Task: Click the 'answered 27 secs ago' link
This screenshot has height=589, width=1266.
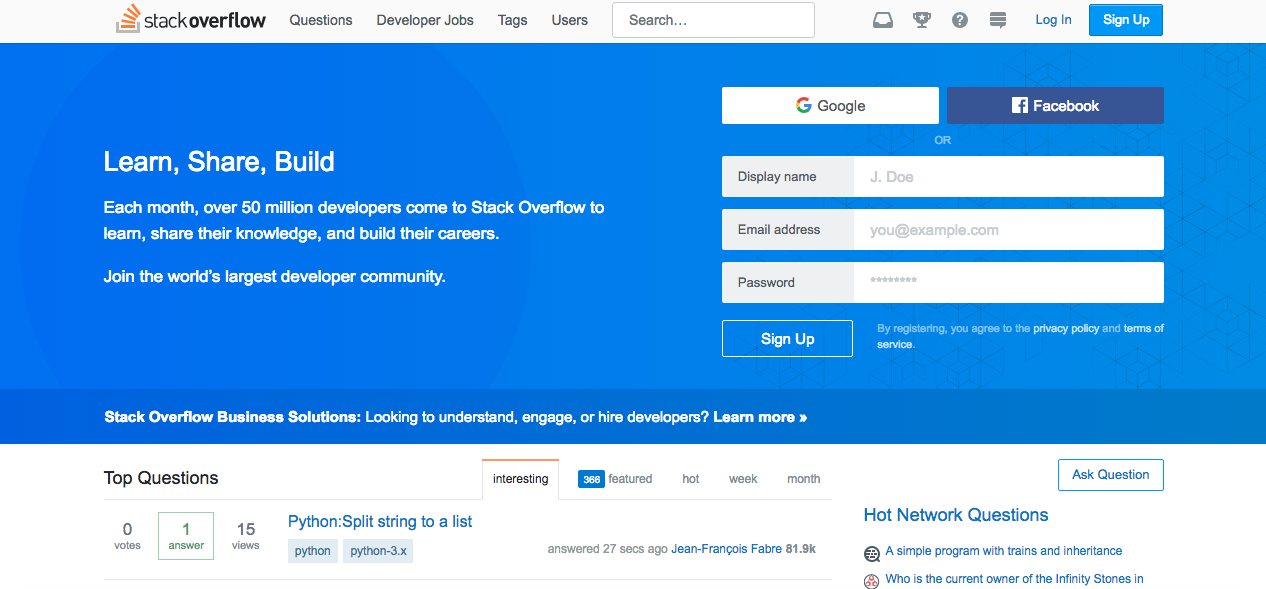Action: [608, 549]
